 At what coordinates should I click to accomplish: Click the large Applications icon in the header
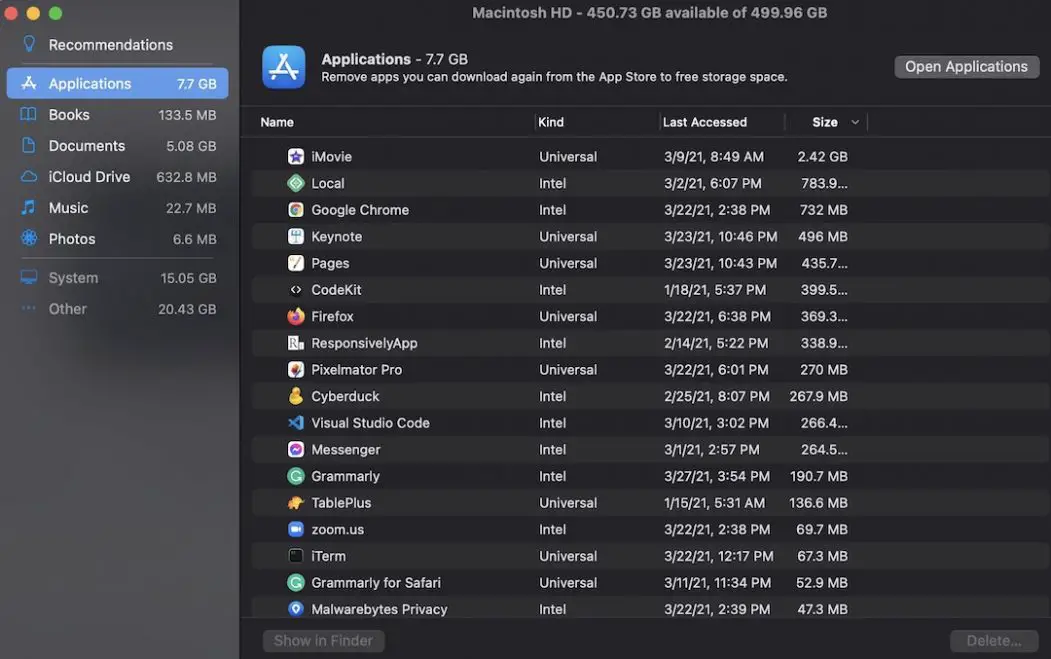pos(284,66)
